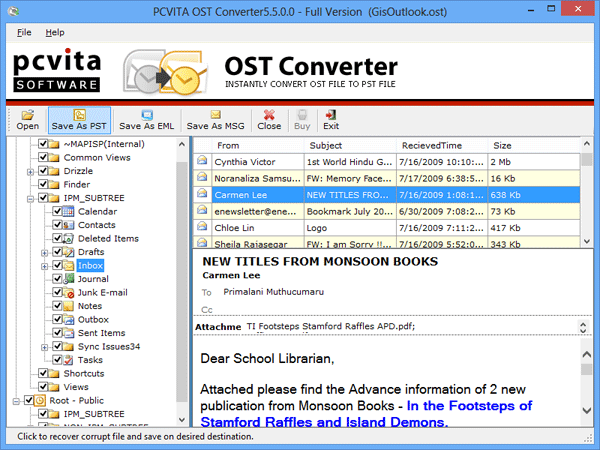Select the Views tree folder
Image resolution: width=600 pixels, height=450 pixels.
(x=76, y=387)
